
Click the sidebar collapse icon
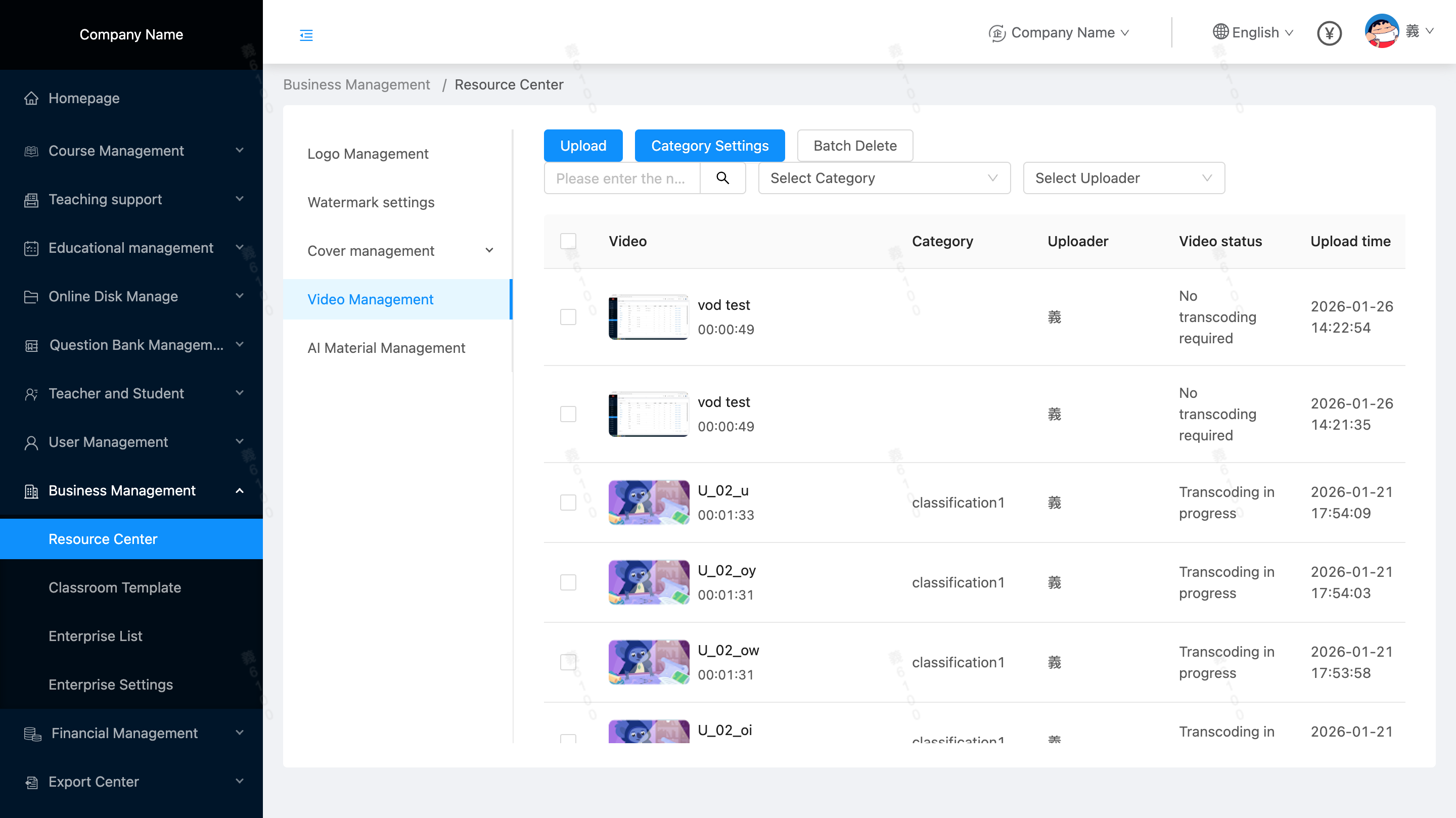306,35
